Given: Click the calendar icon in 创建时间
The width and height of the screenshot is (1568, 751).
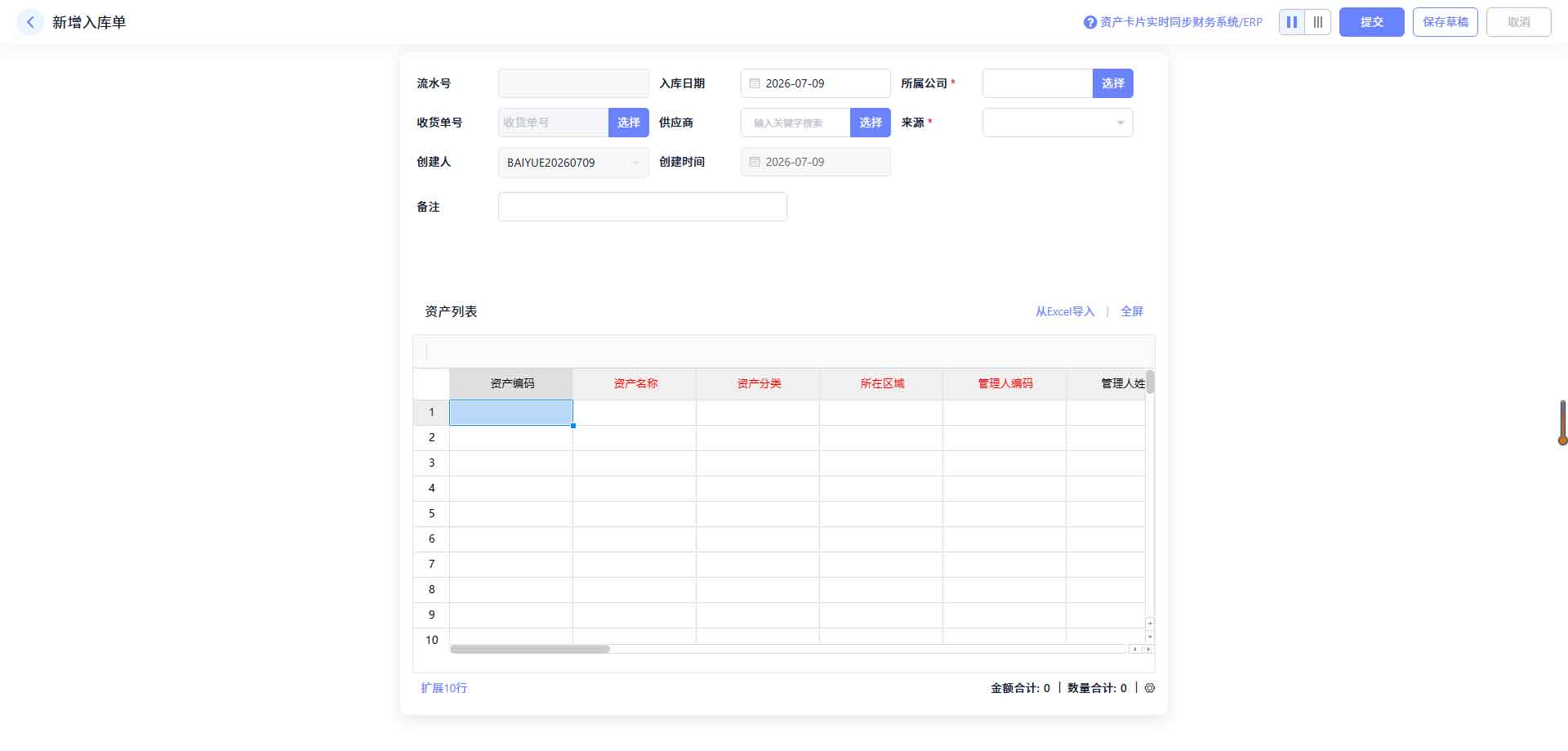Looking at the screenshot, I should (755, 162).
